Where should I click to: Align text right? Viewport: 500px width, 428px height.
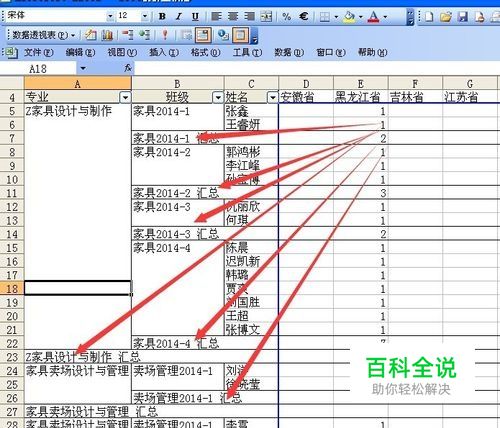(x=249, y=16)
